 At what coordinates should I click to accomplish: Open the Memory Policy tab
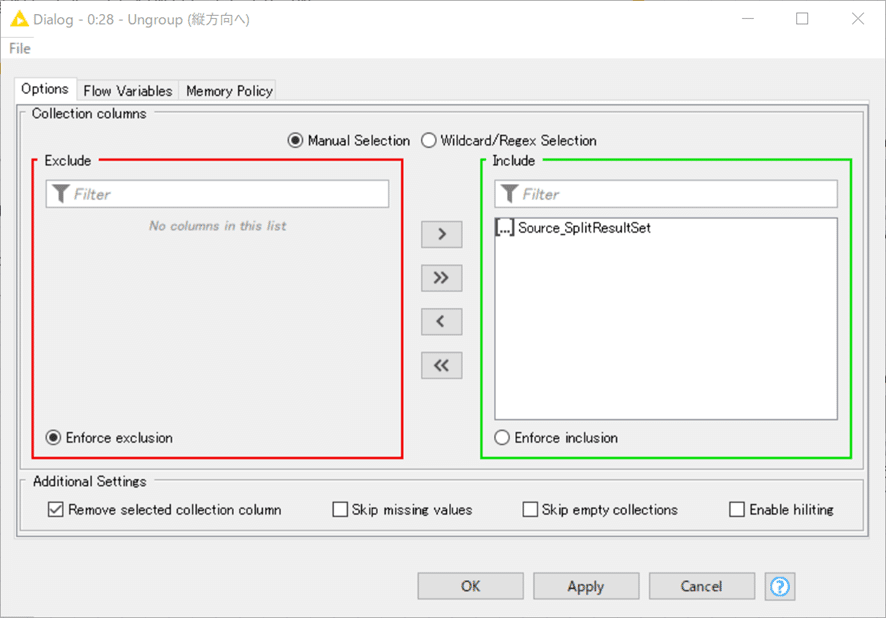point(229,90)
